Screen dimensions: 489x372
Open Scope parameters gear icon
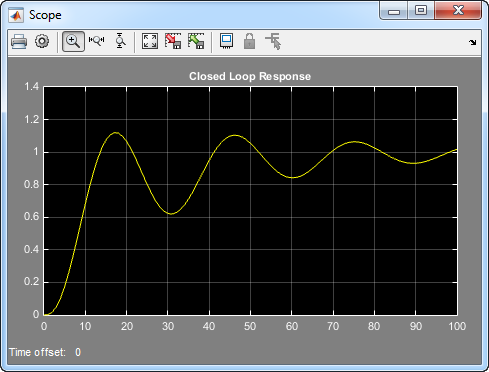tap(42, 41)
